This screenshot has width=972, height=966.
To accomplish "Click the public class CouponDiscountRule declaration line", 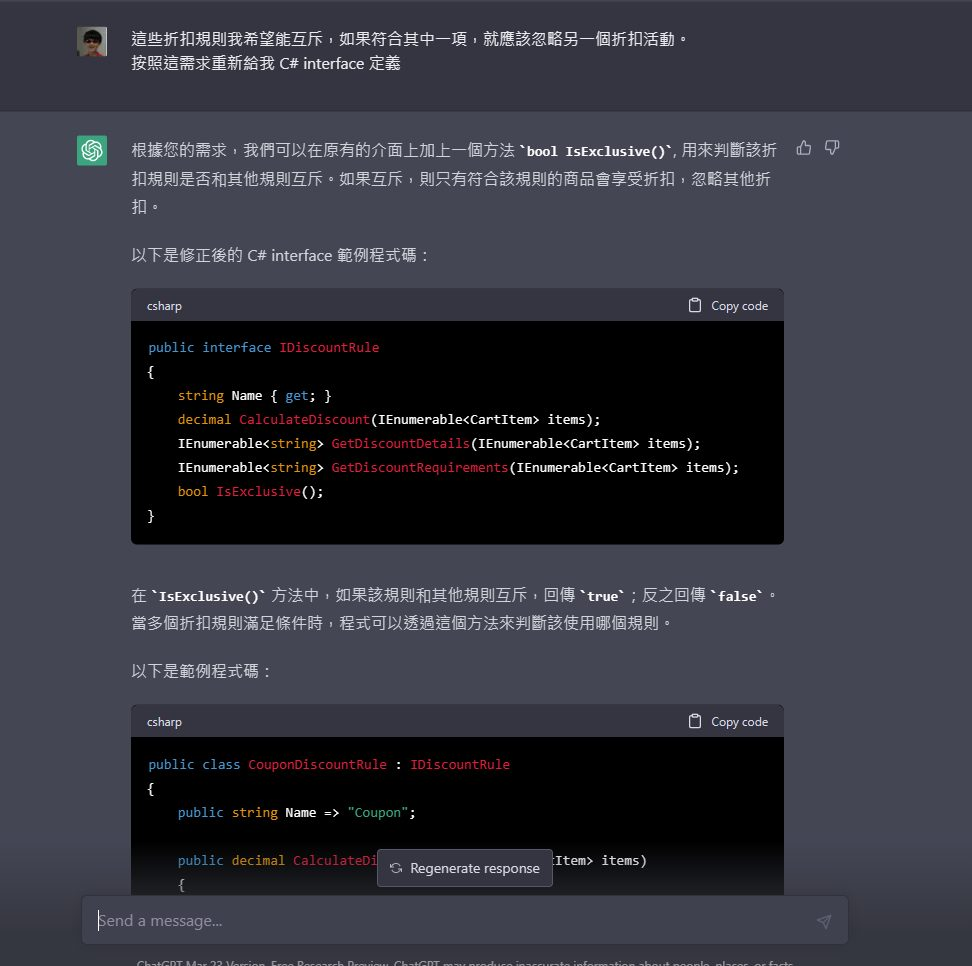I will point(329,765).
